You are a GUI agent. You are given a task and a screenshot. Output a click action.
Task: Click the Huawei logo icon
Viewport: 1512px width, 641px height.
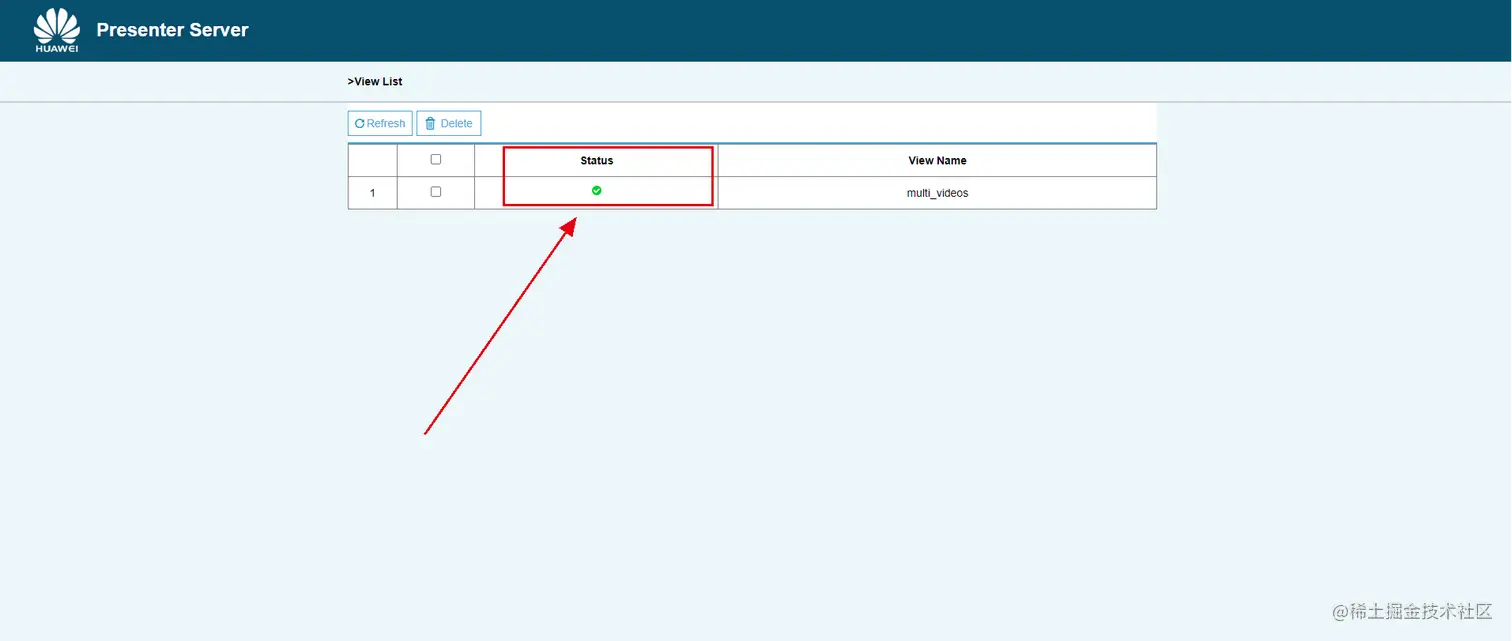pyautogui.click(x=57, y=30)
